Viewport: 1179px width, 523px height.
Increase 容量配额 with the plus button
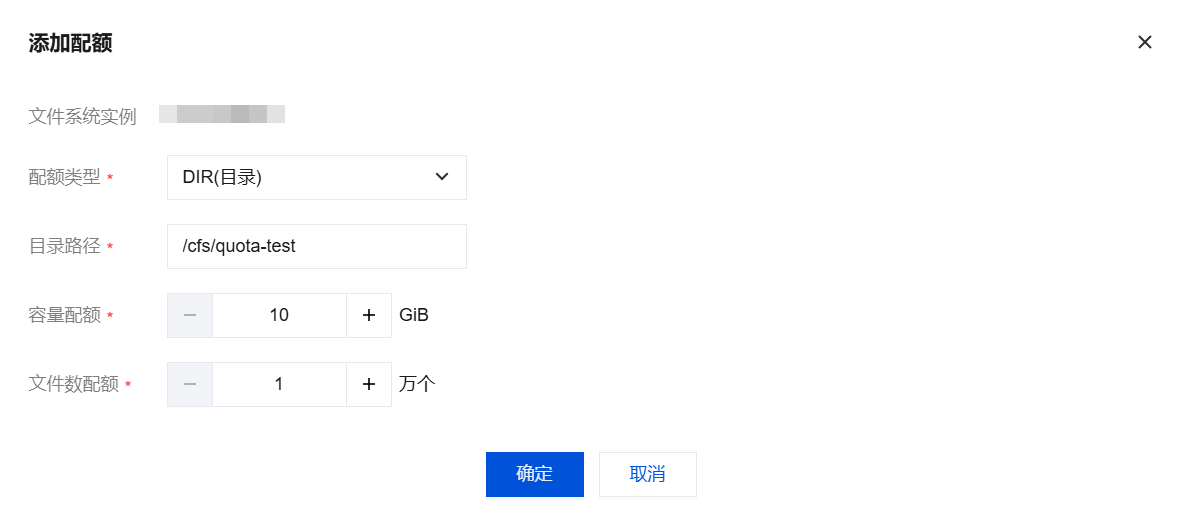[369, 315]
